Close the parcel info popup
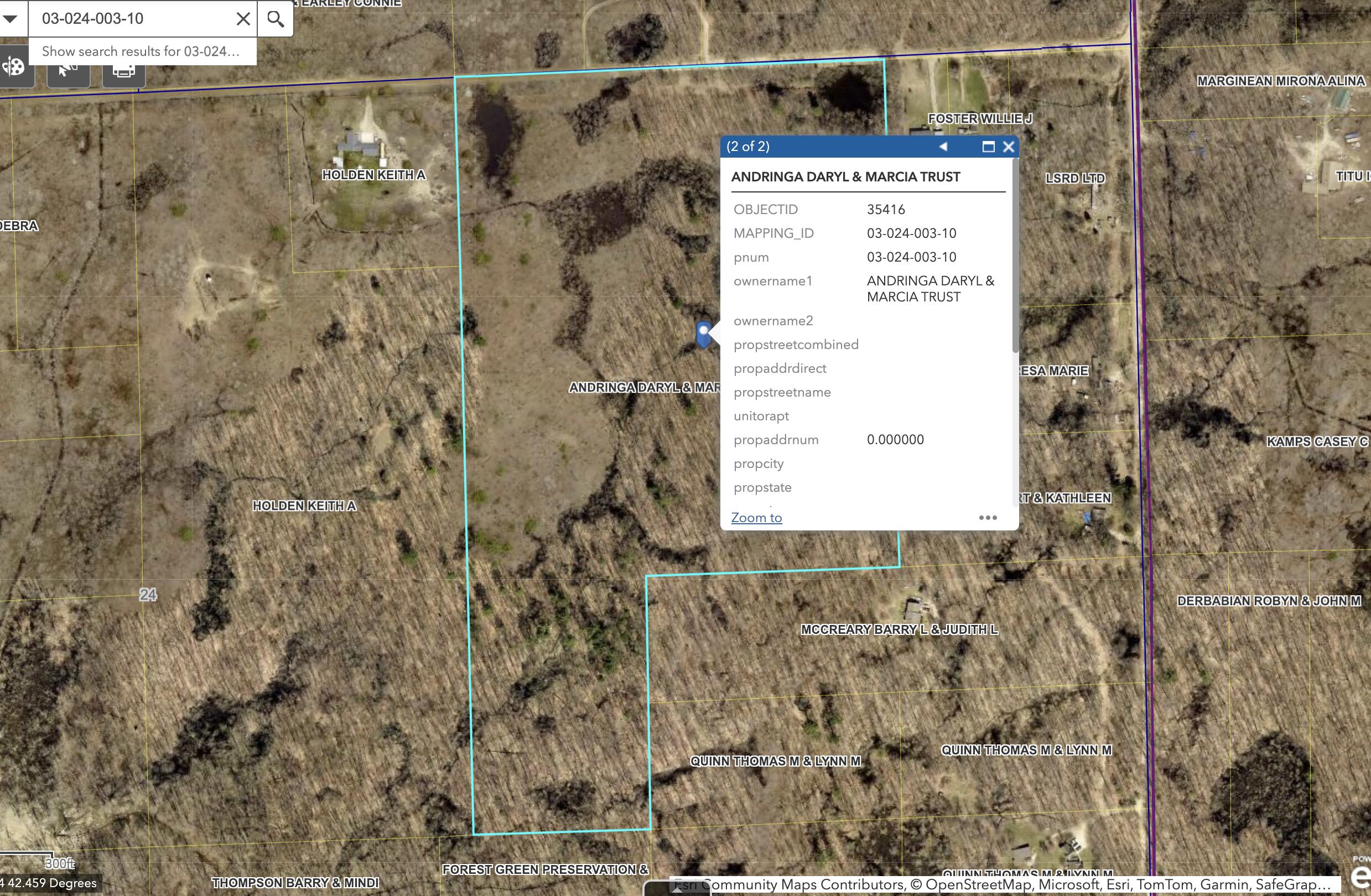Image resolution: width=1371 pixels, height=896 pixels. (1008, 146)
